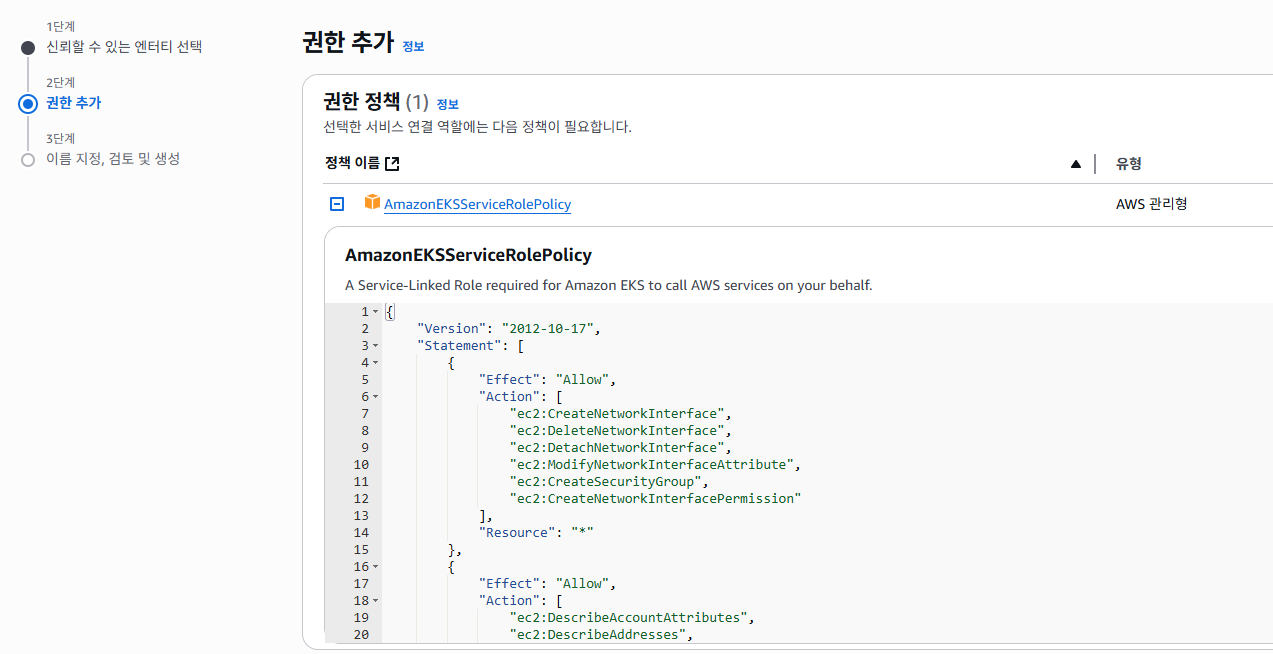1273x654 pixels.
Task: Fold the "Statement" array at line 3
Action: click(375, 346)
